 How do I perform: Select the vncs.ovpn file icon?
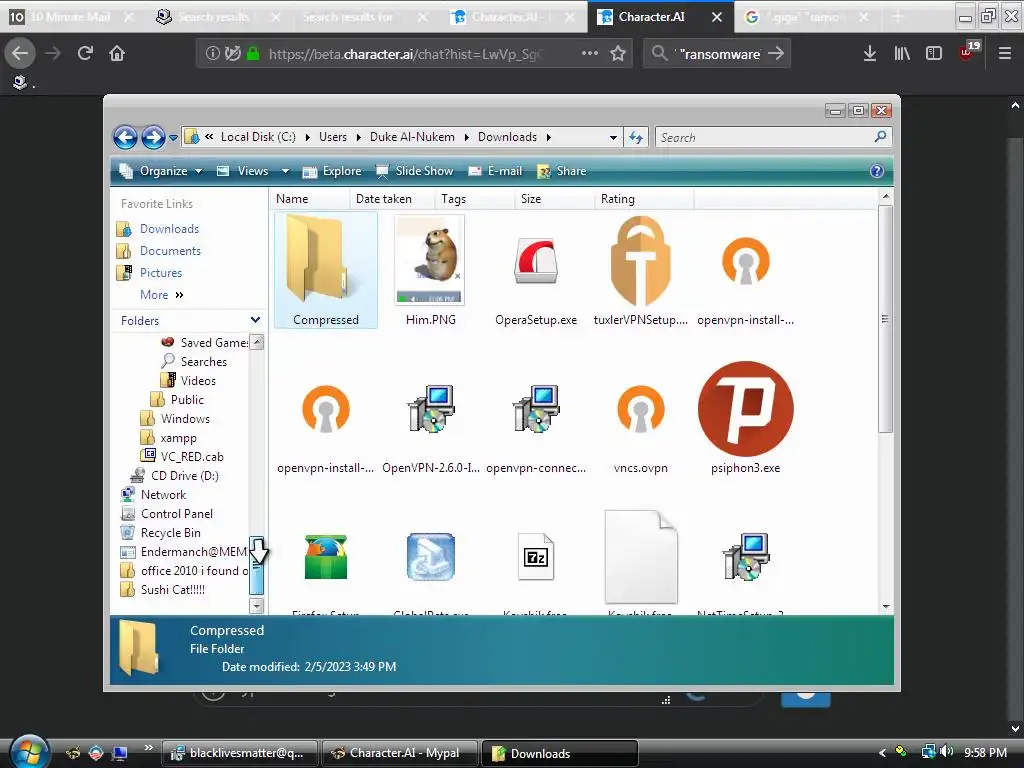(640, 409)
